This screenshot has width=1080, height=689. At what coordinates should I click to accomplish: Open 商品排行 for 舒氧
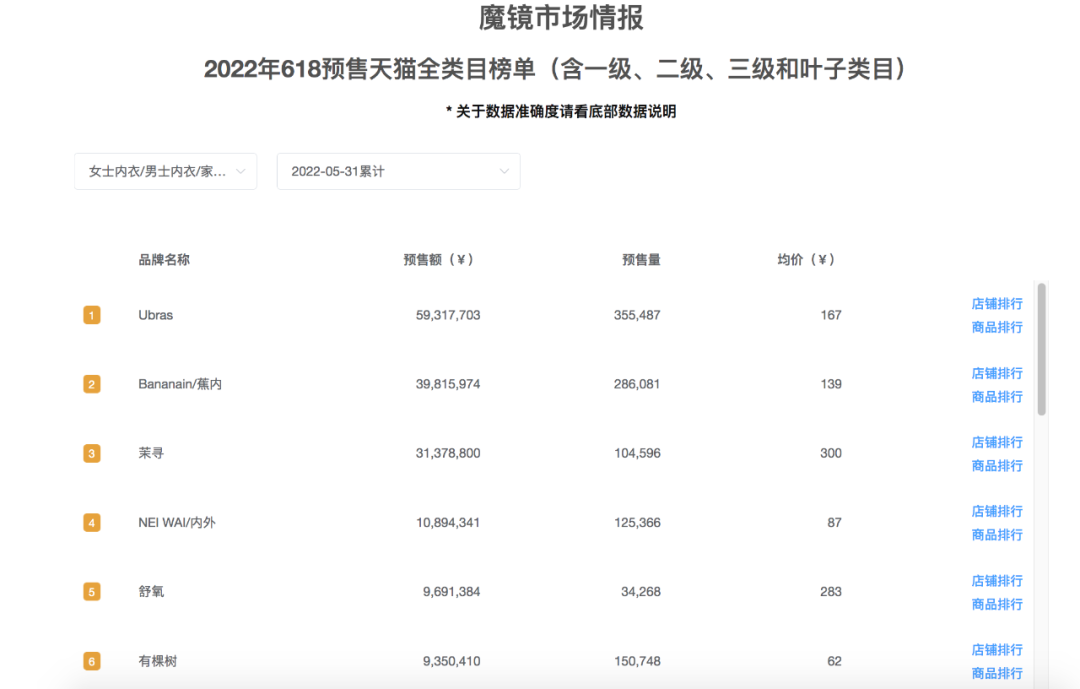coord(997,603)
